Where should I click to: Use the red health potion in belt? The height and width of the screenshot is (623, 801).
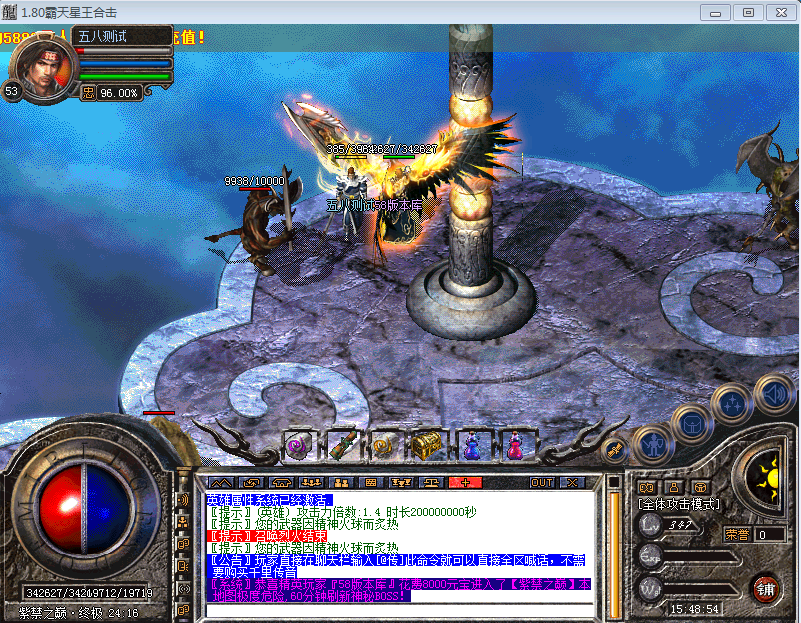(516, 445)
